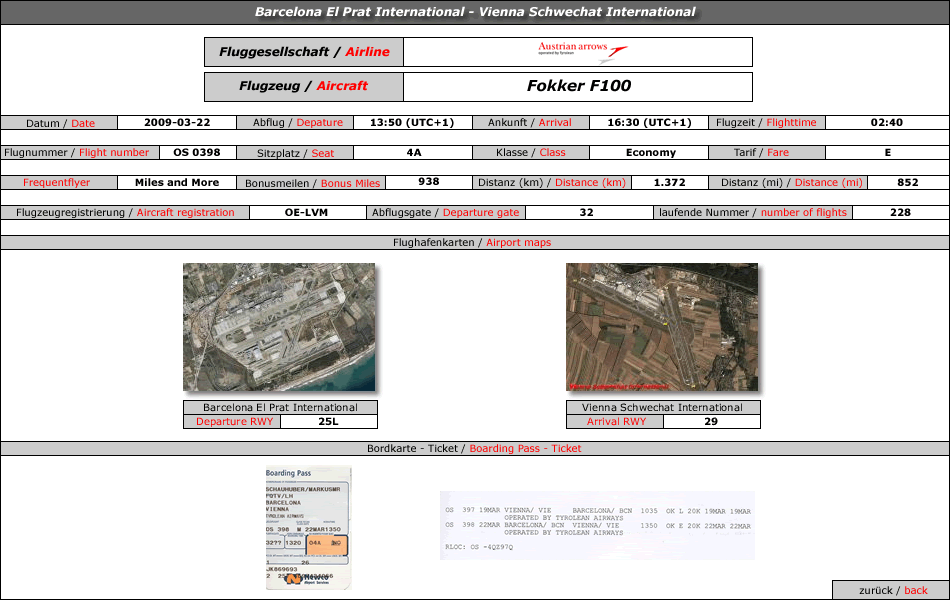Viewport: 950px width, 600px height.
Task: Click the zurück / back link
Action: [x=892, y=590]
